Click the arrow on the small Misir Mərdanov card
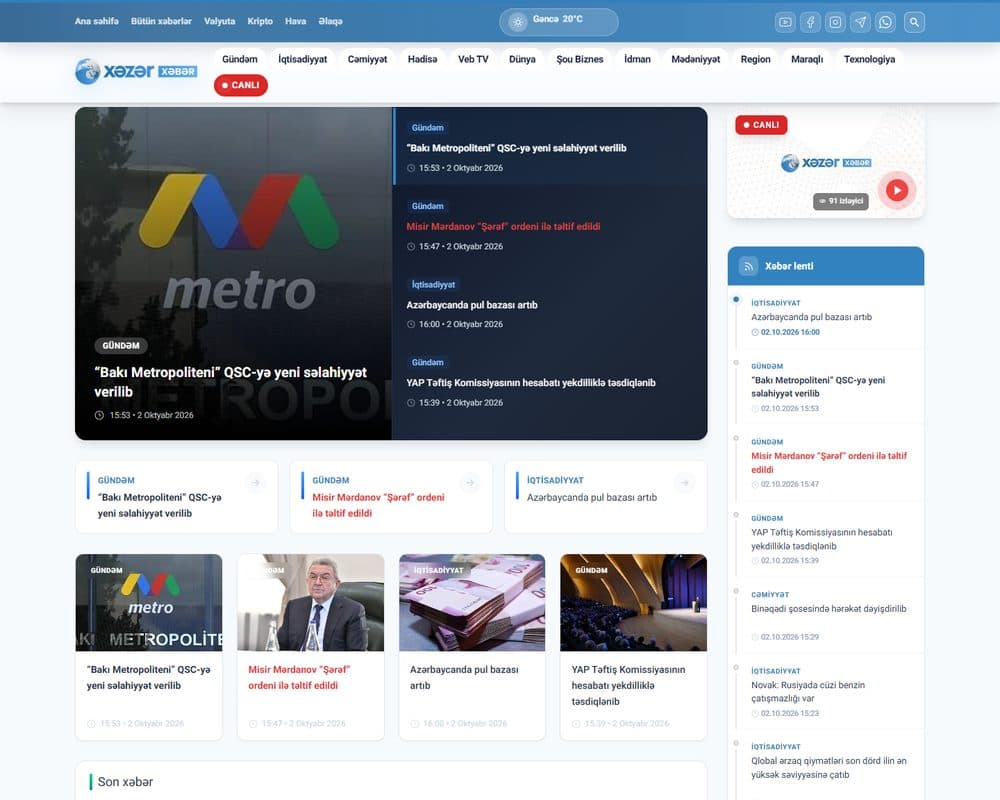Screen dimensions: 1000x800 470,482
